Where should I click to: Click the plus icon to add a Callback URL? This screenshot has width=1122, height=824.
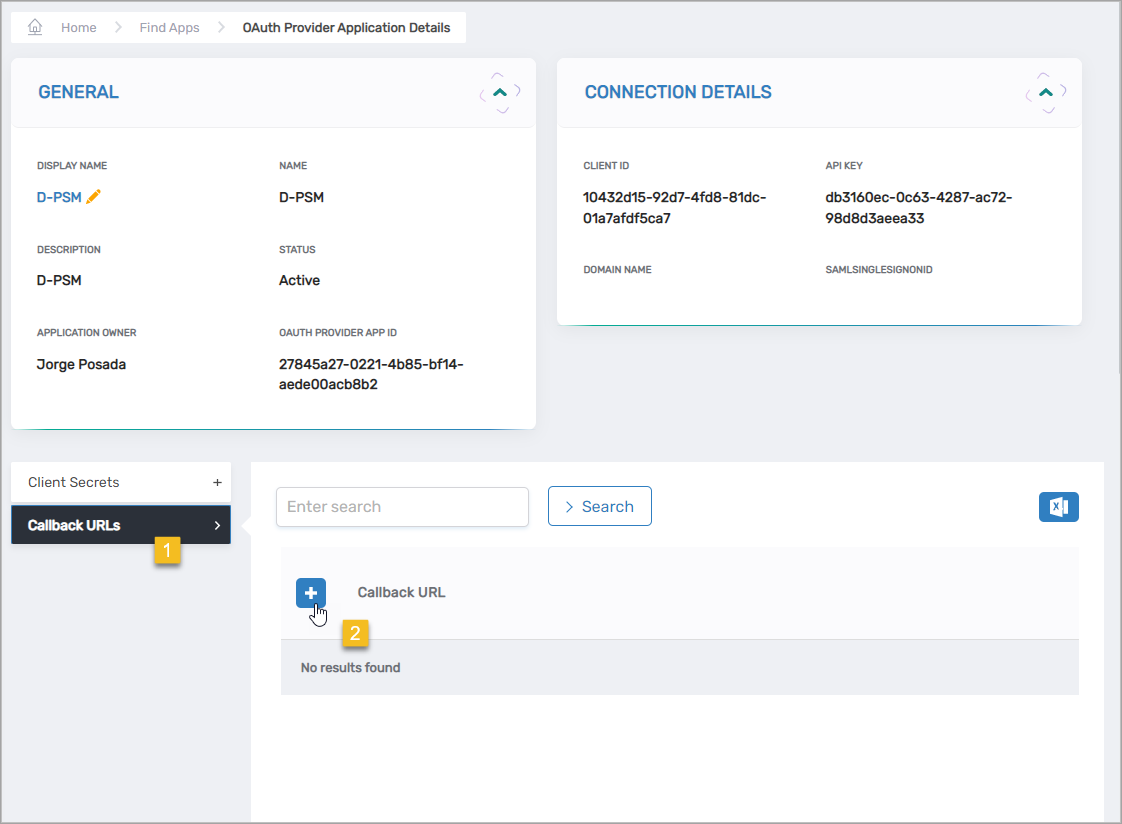[311, 593]
